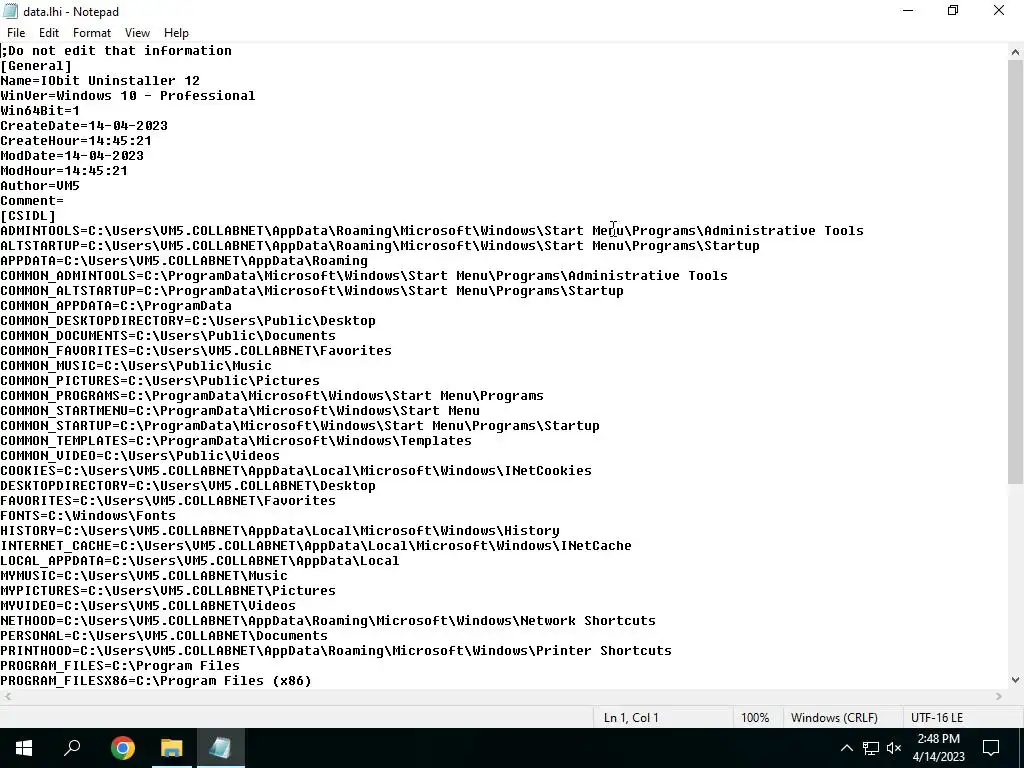Click UTF-16 LE encoding status

coord(936,718)
